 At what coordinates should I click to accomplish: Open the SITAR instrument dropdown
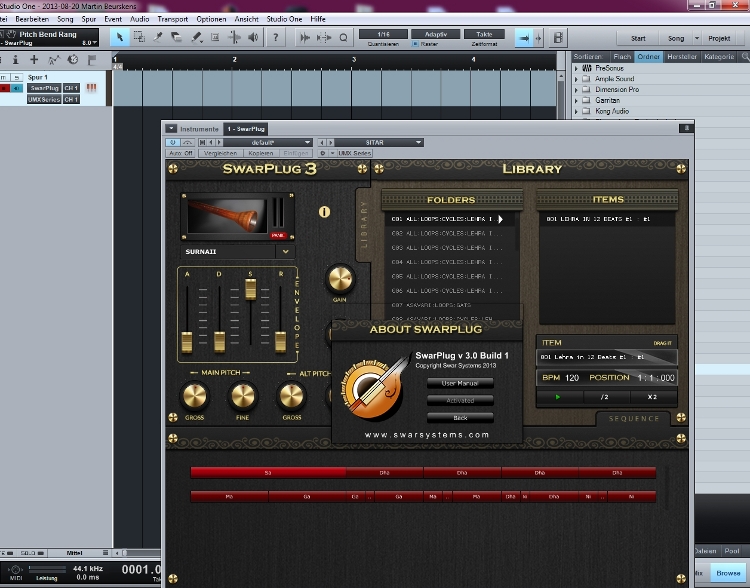pos(378,143)
